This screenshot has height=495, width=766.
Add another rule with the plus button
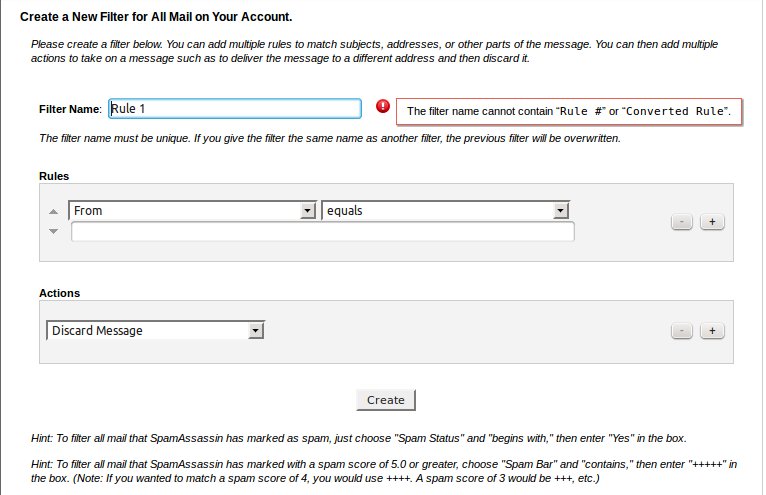[x=712, y=222]
